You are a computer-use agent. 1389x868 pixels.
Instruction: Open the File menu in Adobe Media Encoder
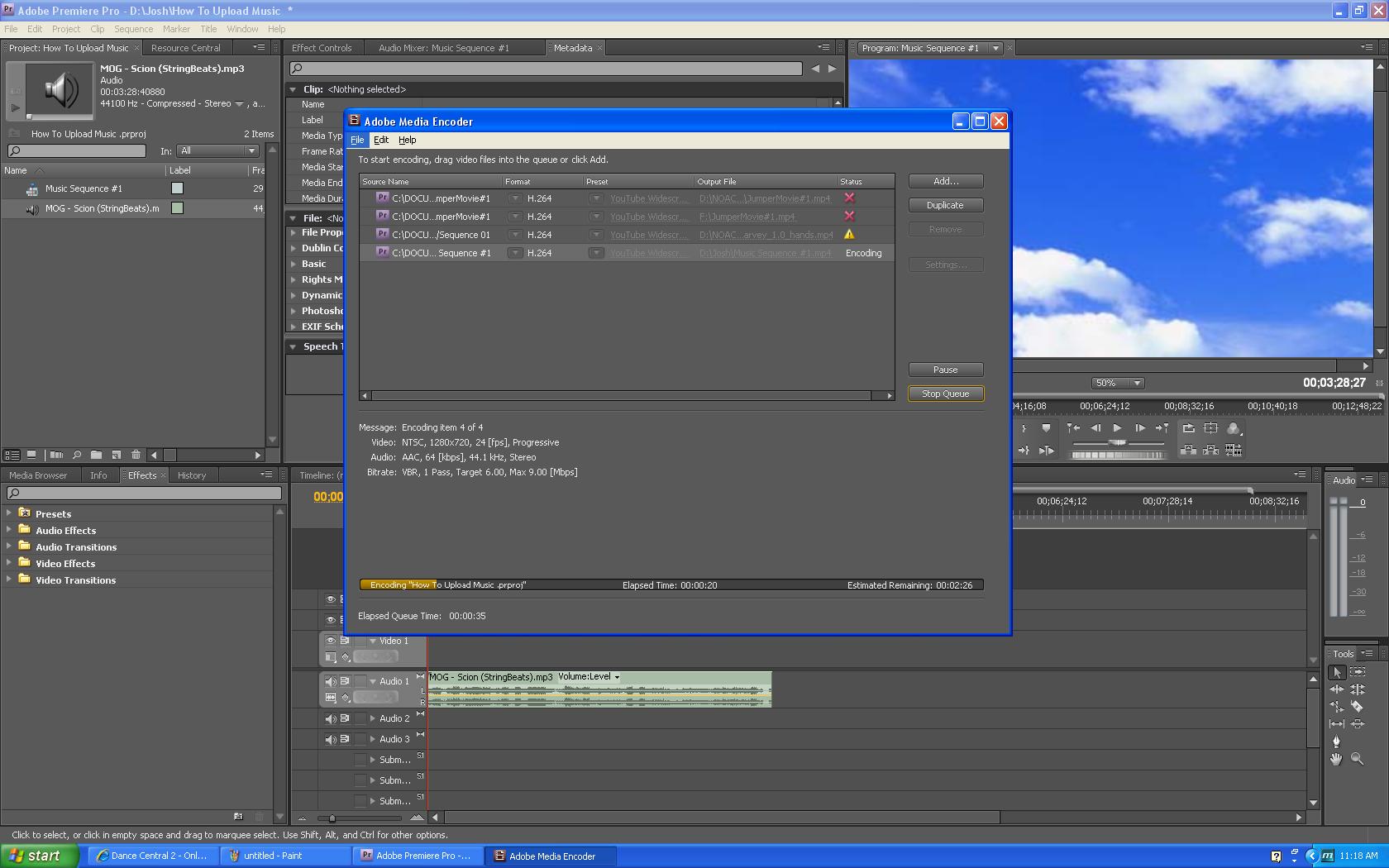357,140
